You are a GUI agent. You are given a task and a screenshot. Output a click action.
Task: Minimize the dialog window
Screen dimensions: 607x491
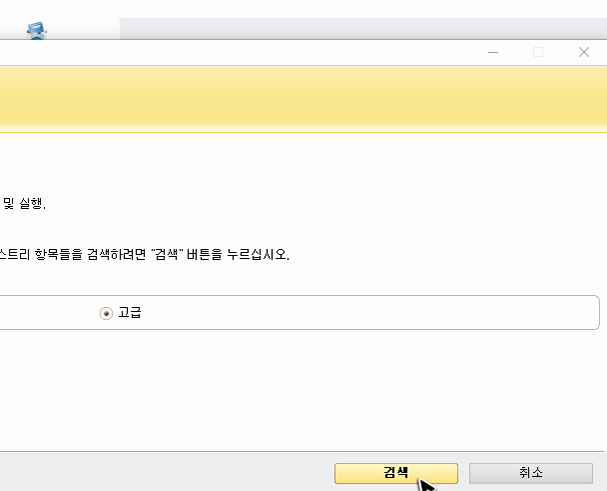[493, 52]
